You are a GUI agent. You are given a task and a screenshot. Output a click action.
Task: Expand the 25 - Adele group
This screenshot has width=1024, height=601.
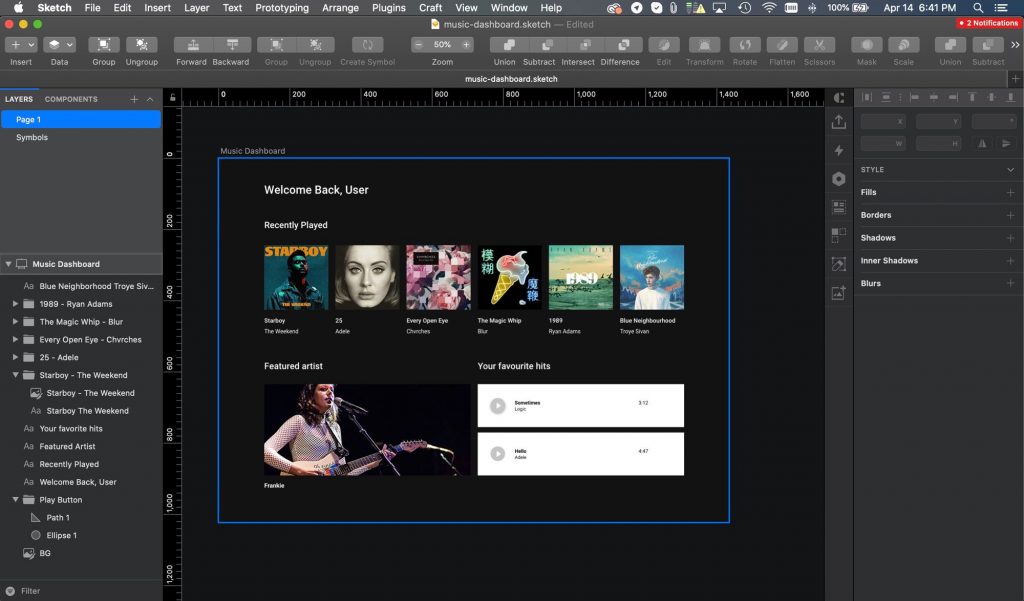[15, 357]
